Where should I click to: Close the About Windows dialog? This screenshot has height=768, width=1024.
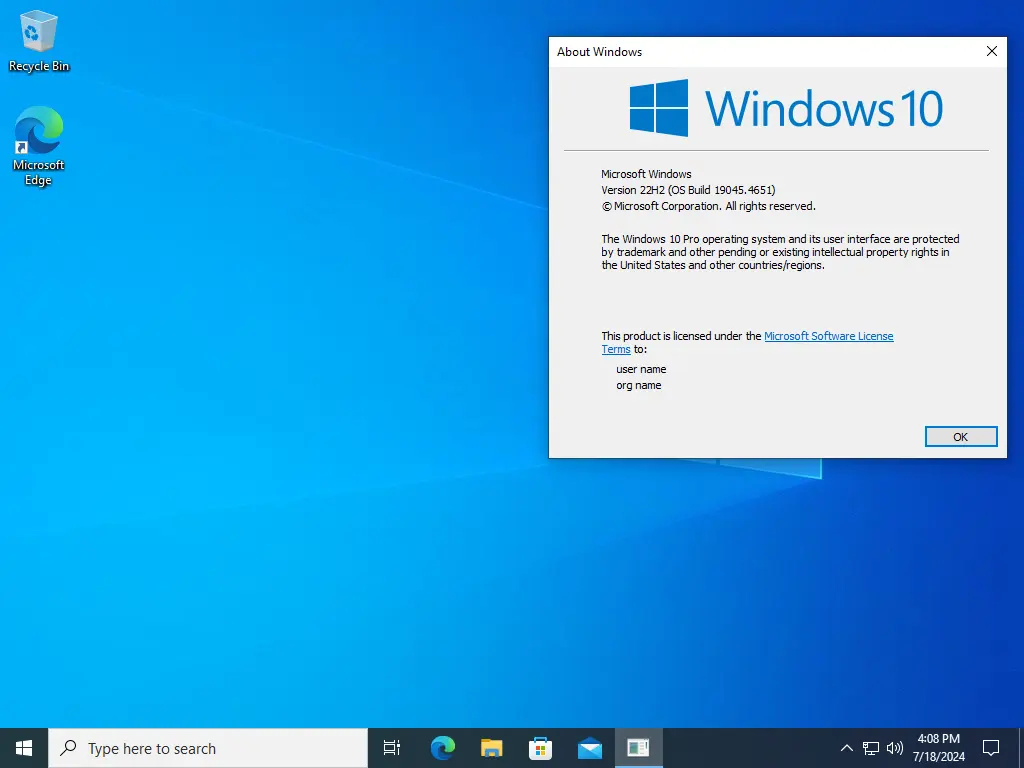coord(991,51)
